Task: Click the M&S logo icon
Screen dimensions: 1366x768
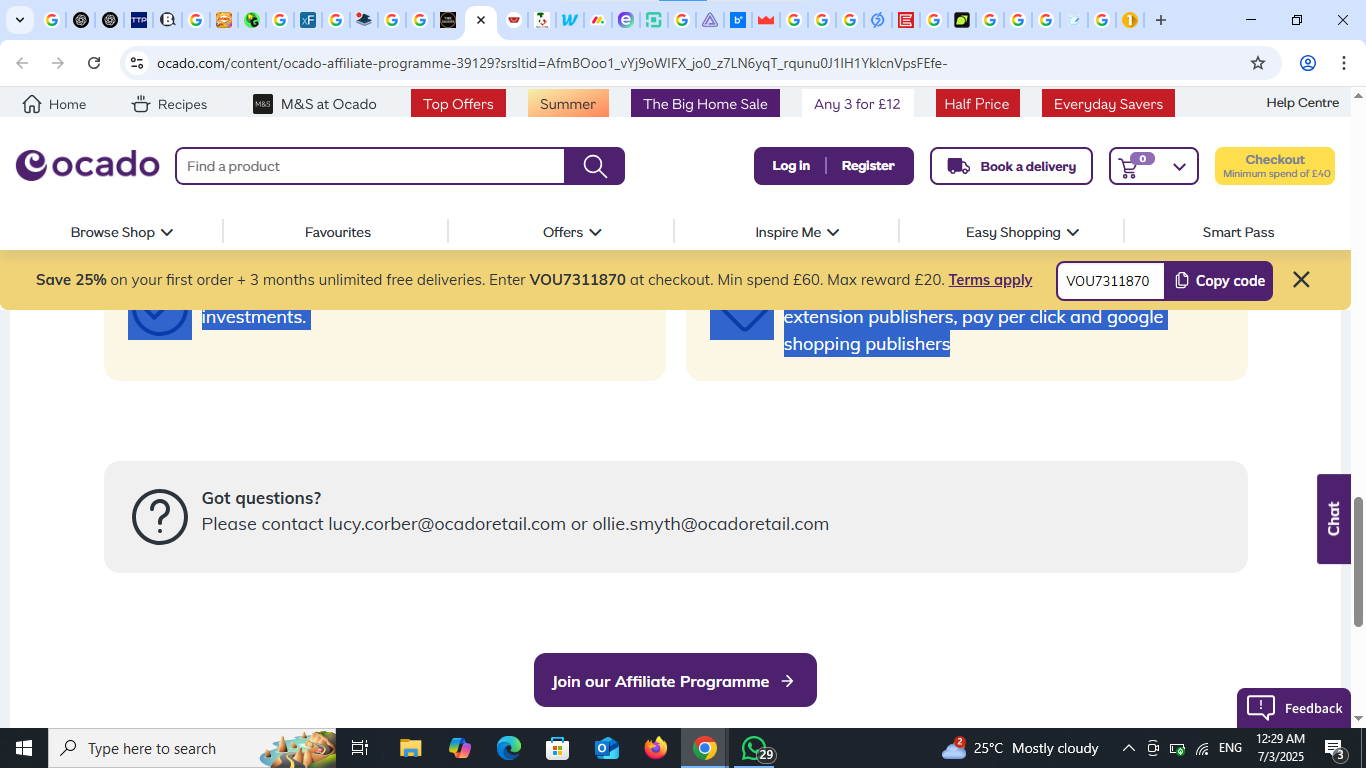Action: click(x=263, y=104)
